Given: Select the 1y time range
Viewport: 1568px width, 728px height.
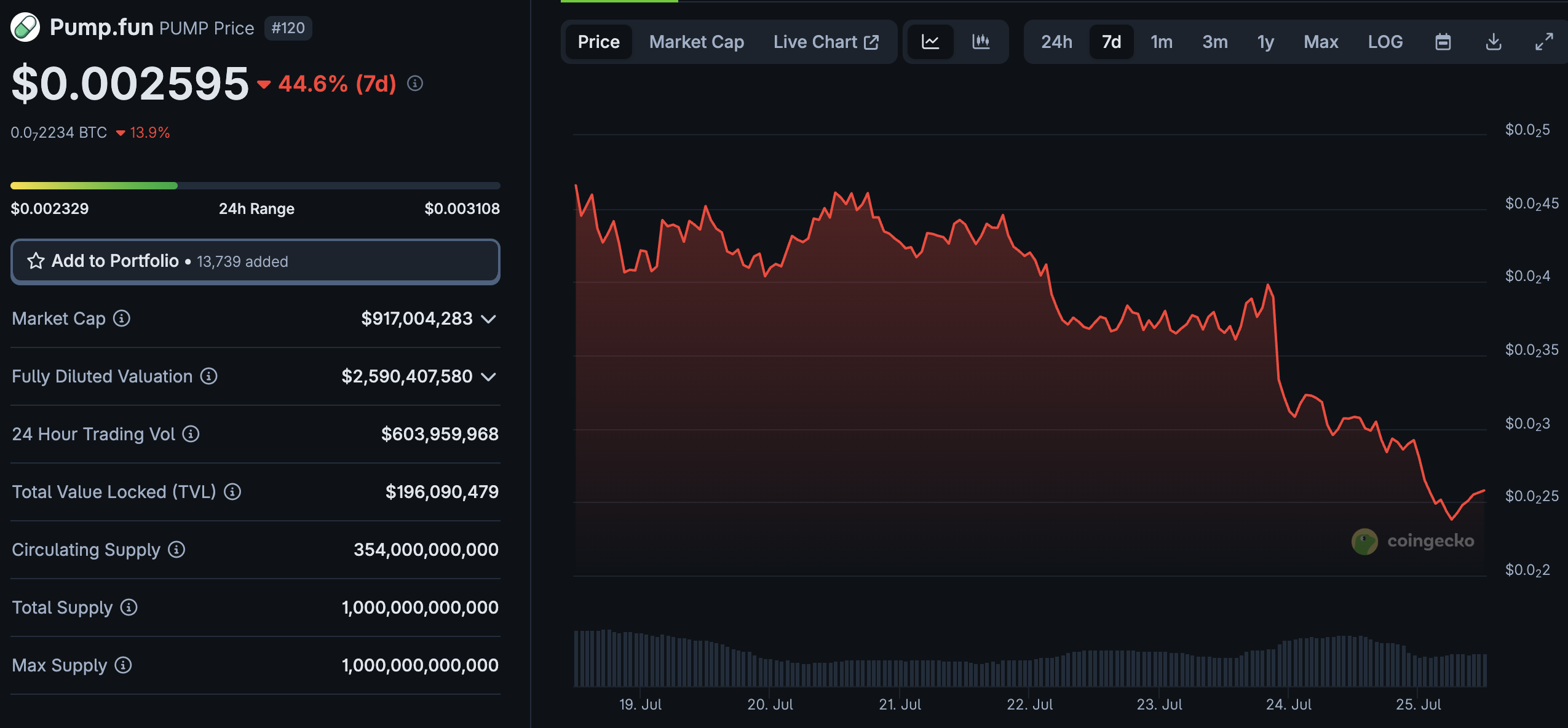Looking at the screenshot, I should (1265, 42).
